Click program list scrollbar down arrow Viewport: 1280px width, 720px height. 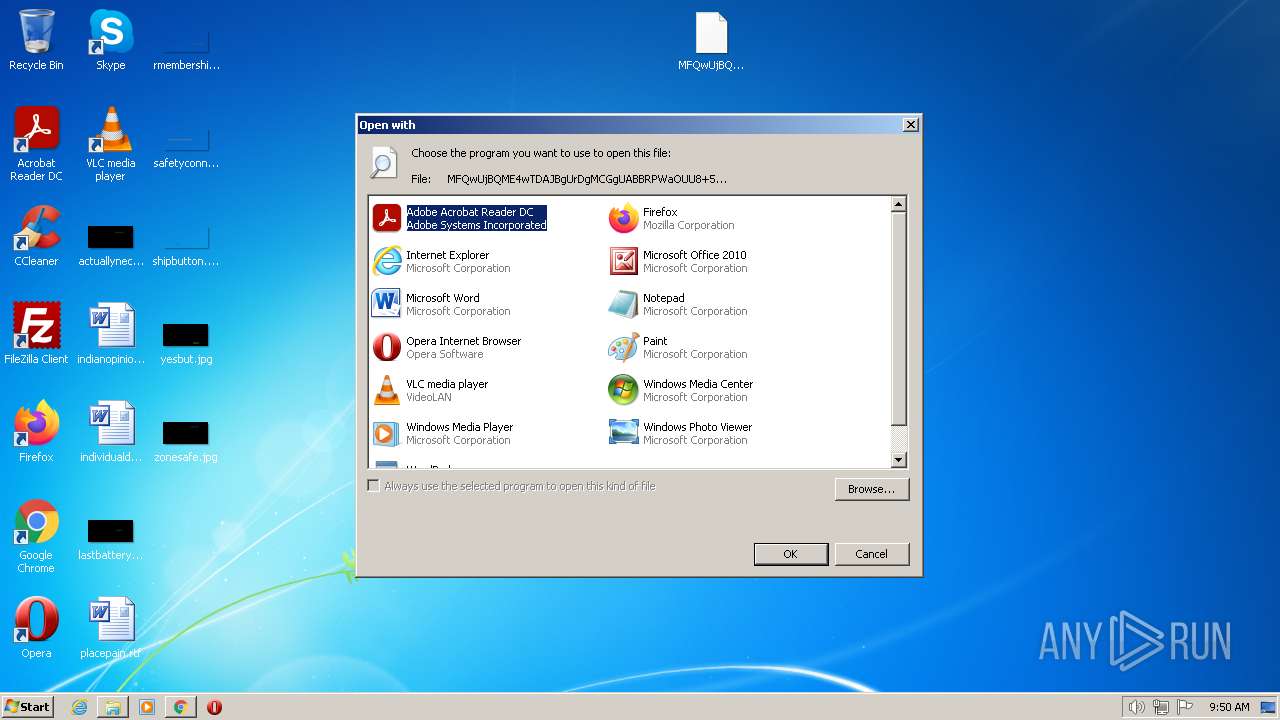pyautogui.click(x=898, y=460)
